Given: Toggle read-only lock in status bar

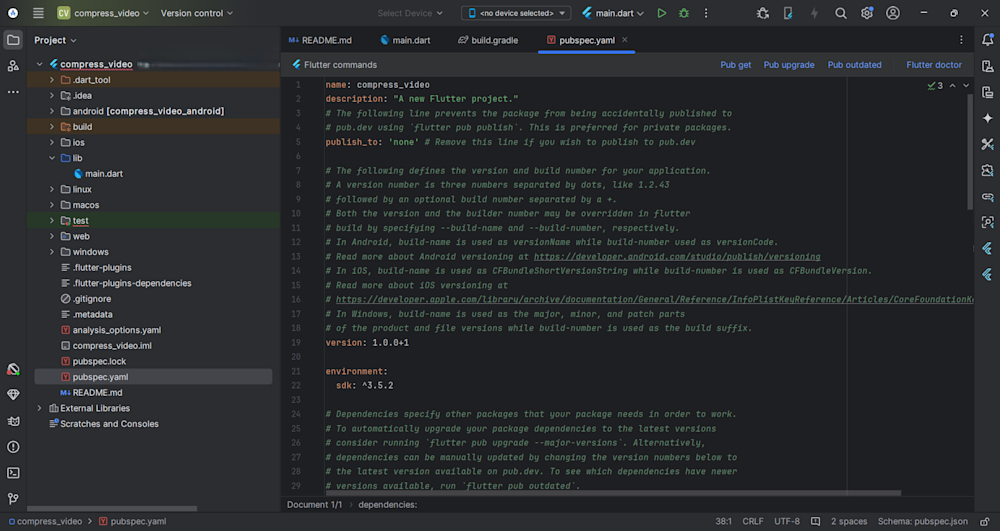Looking at the screenshot, I should (985, 521).
